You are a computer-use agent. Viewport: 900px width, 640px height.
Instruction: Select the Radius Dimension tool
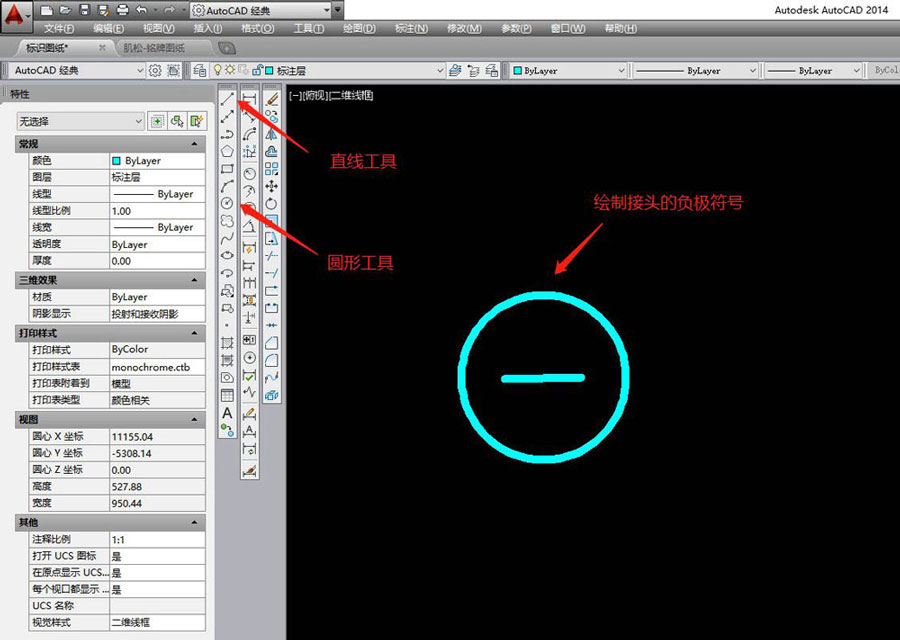(x=250, y=173)
